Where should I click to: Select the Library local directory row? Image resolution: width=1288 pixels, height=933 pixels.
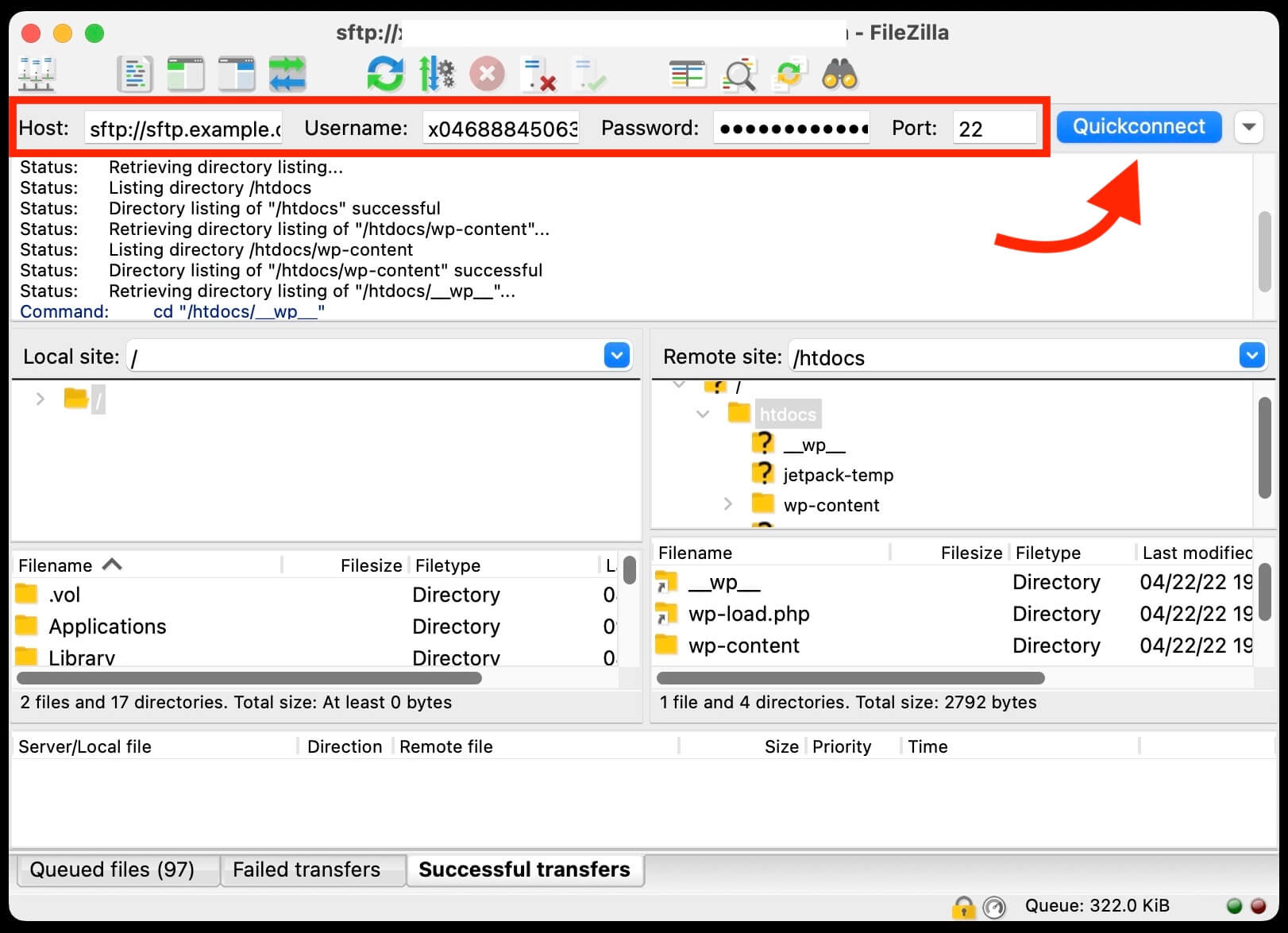click(x=315, y=656)
